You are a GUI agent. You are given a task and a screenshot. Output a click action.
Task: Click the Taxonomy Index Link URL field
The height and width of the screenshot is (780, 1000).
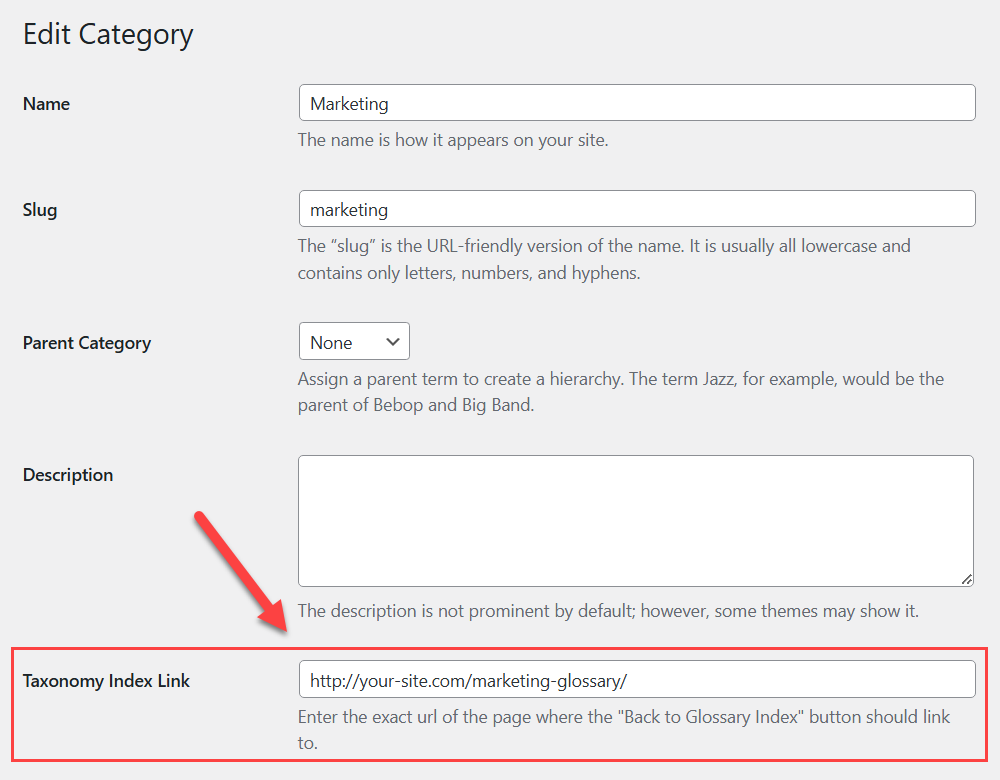coord(636,679)
